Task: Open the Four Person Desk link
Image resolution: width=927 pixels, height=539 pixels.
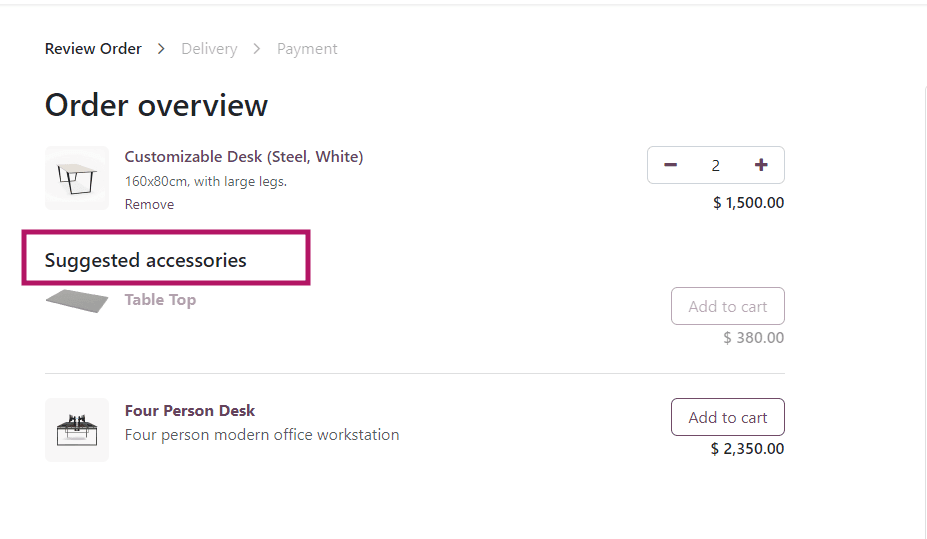Action: pyautogui.click(x=189, y=411)
